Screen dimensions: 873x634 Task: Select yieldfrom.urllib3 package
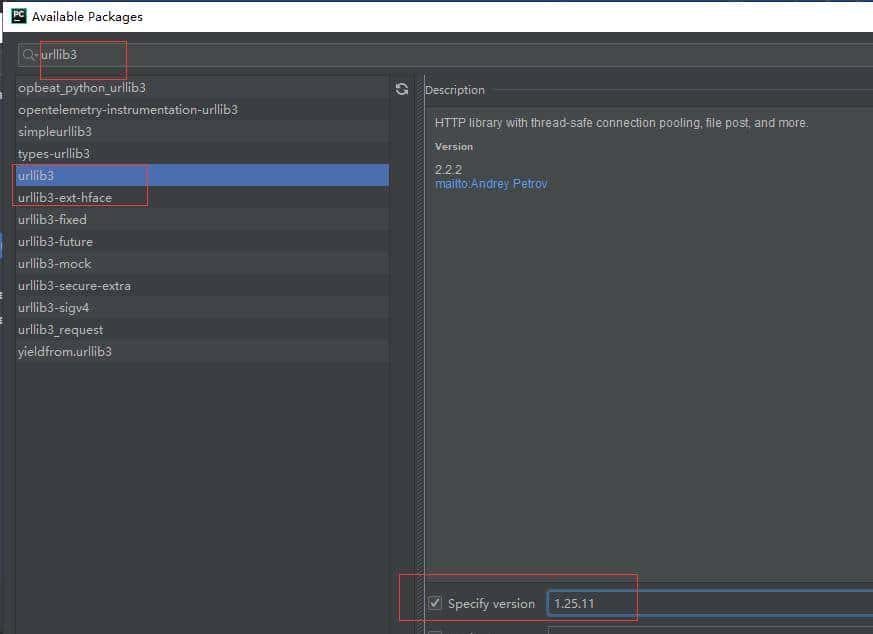[65, 352]
